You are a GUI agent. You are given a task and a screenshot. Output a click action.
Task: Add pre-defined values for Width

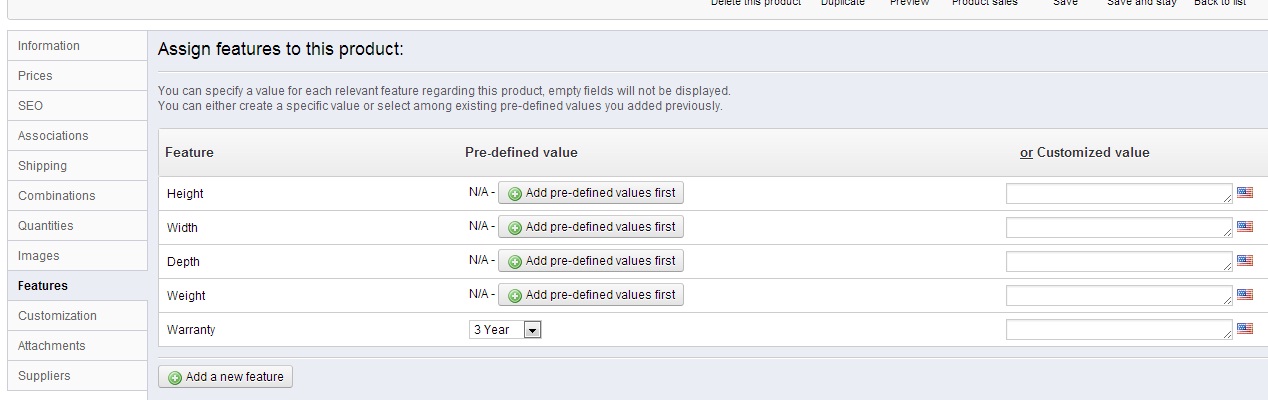point(591,227)
